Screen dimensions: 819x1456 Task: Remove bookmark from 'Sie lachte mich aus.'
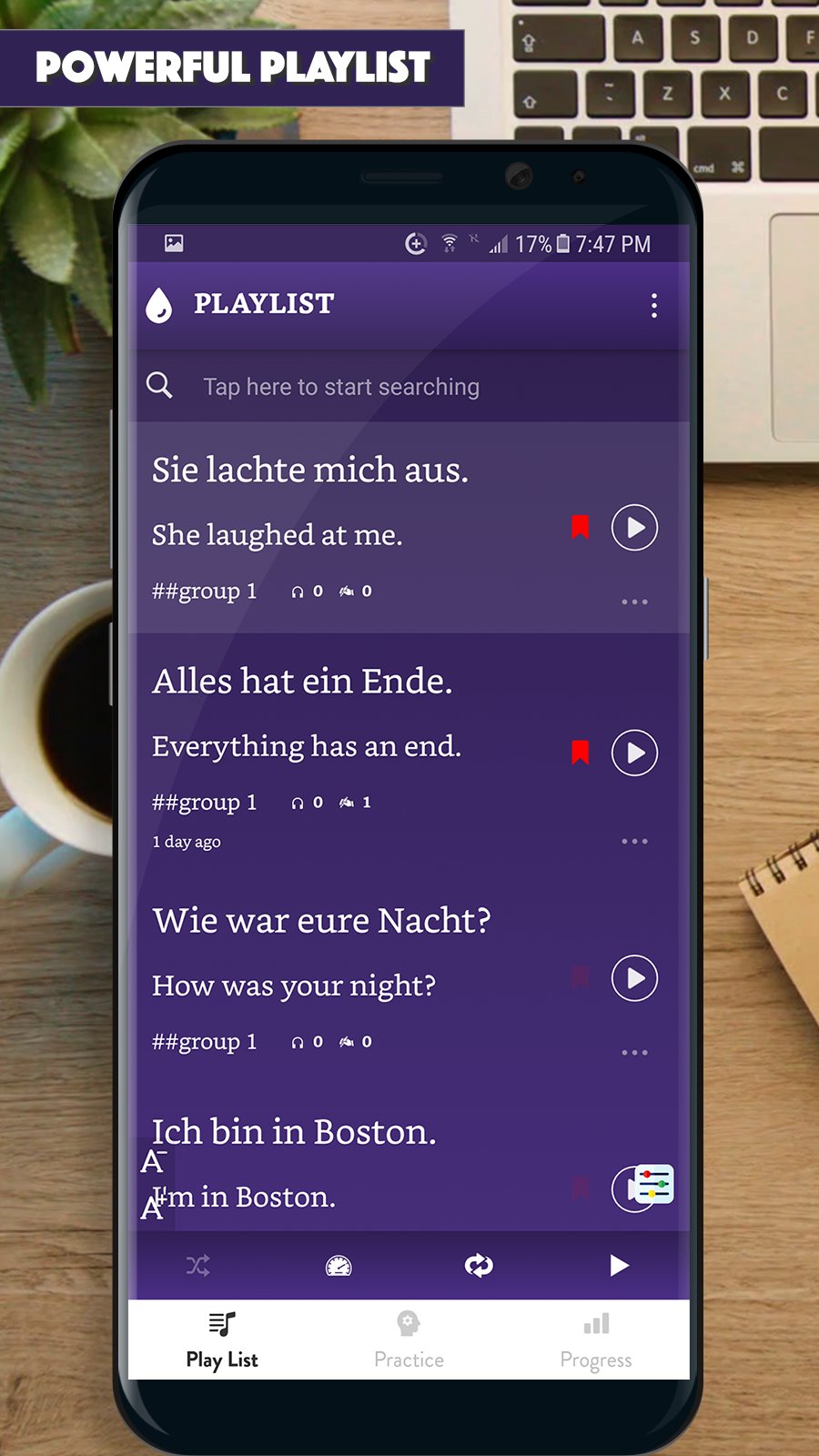coord(580,527)
